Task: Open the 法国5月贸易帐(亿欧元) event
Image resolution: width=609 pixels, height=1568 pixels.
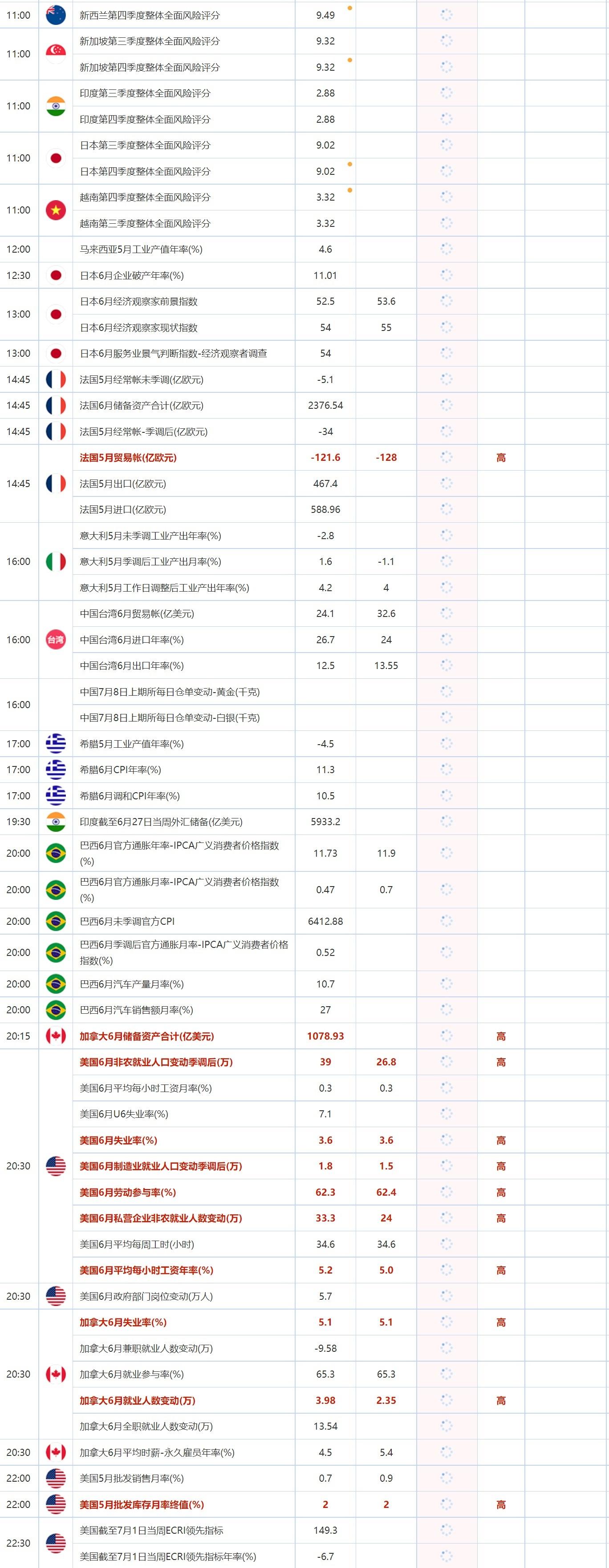Action: [128, 458]
